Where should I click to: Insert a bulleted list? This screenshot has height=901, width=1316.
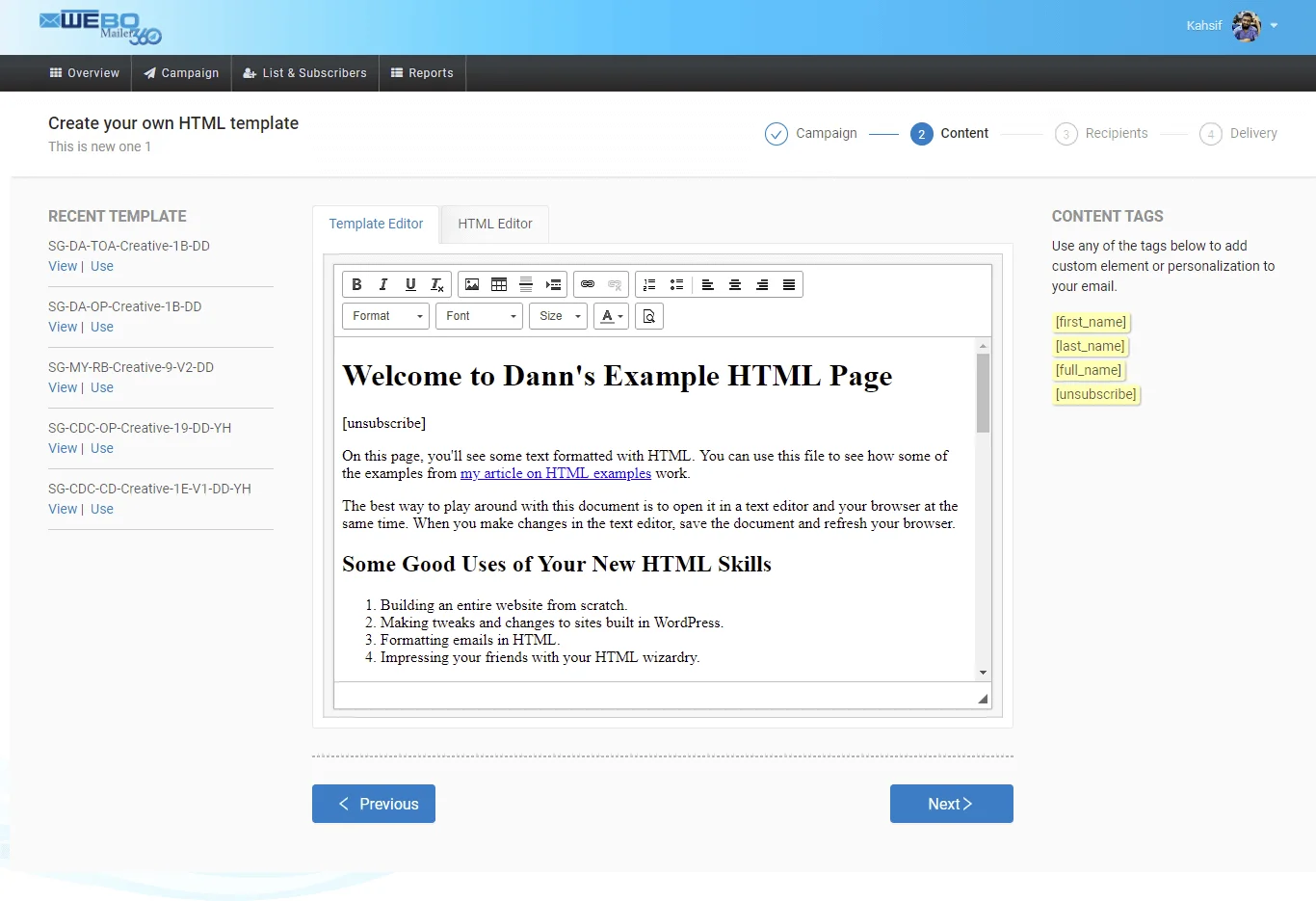click(676, 284)
